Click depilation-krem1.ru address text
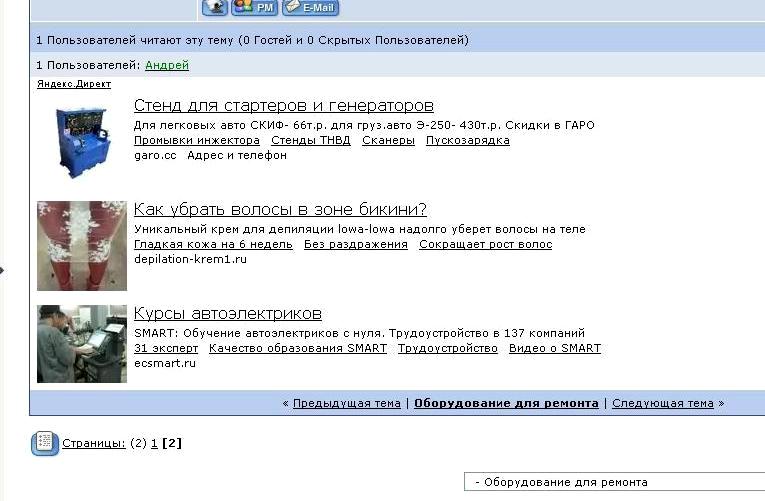 click(190, 259)
